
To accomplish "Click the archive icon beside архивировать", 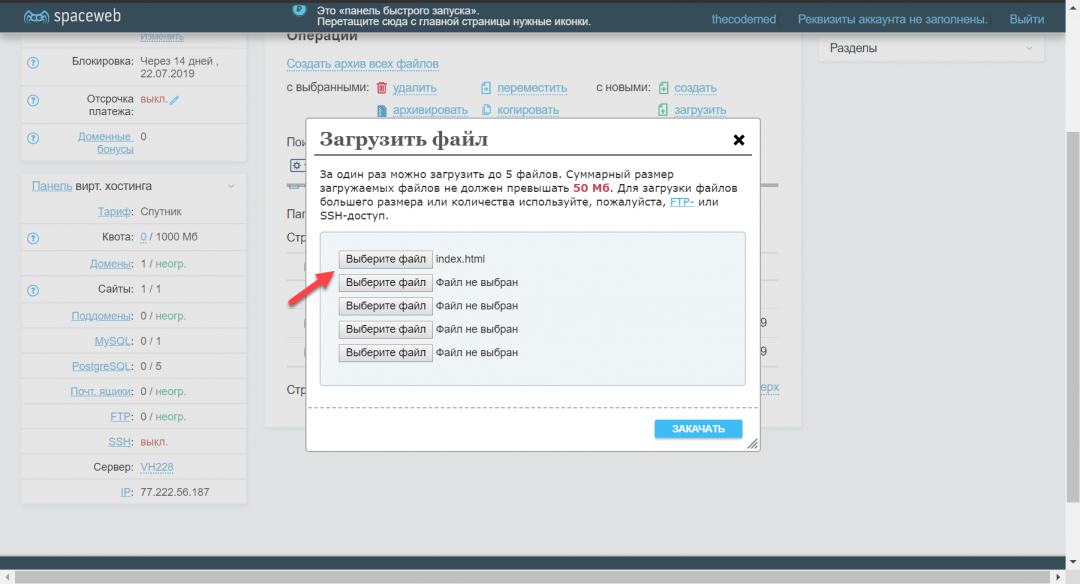I will (381, 110).
